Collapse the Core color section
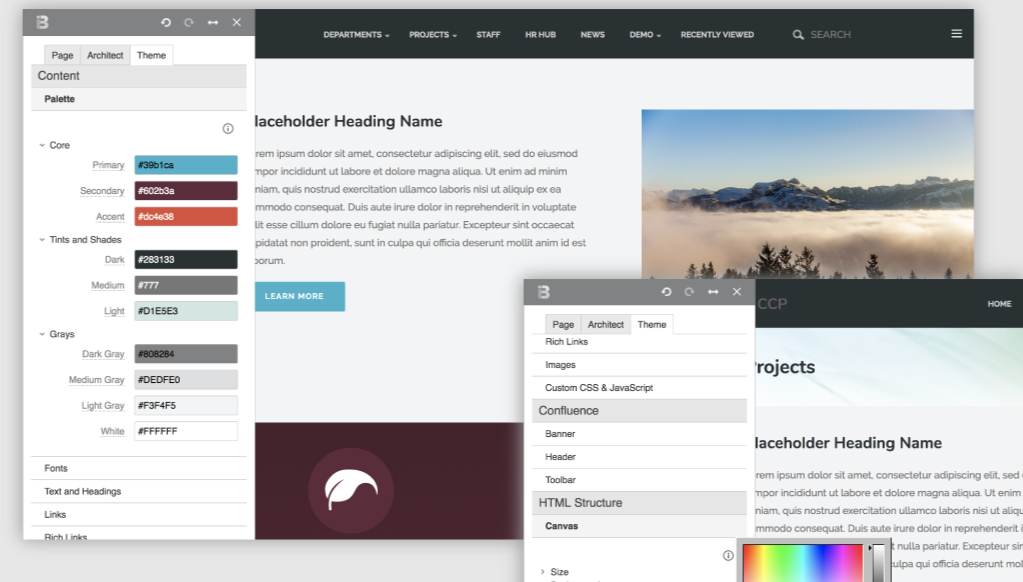This screenshot has width=1023, height=582. coord(43,145)
